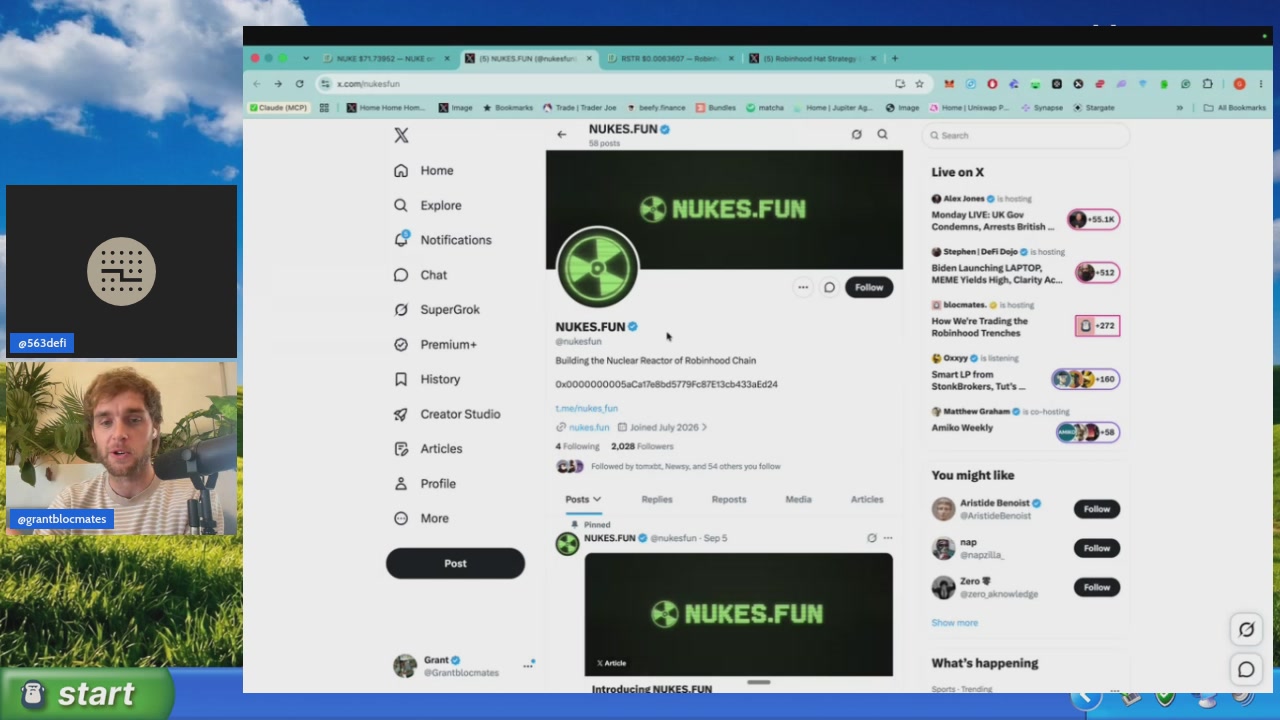Open Articles in the sidebar
This screenshot has height=720, width=1280.
pyautogui.click(x=427, y=449)
